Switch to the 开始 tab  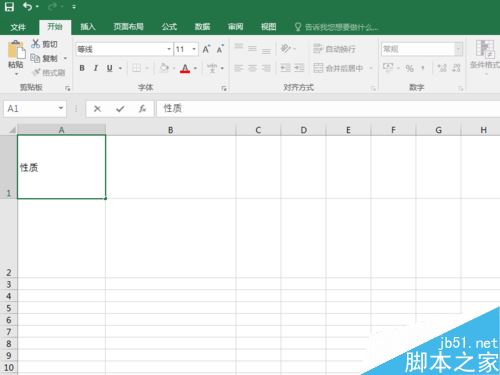55,27
